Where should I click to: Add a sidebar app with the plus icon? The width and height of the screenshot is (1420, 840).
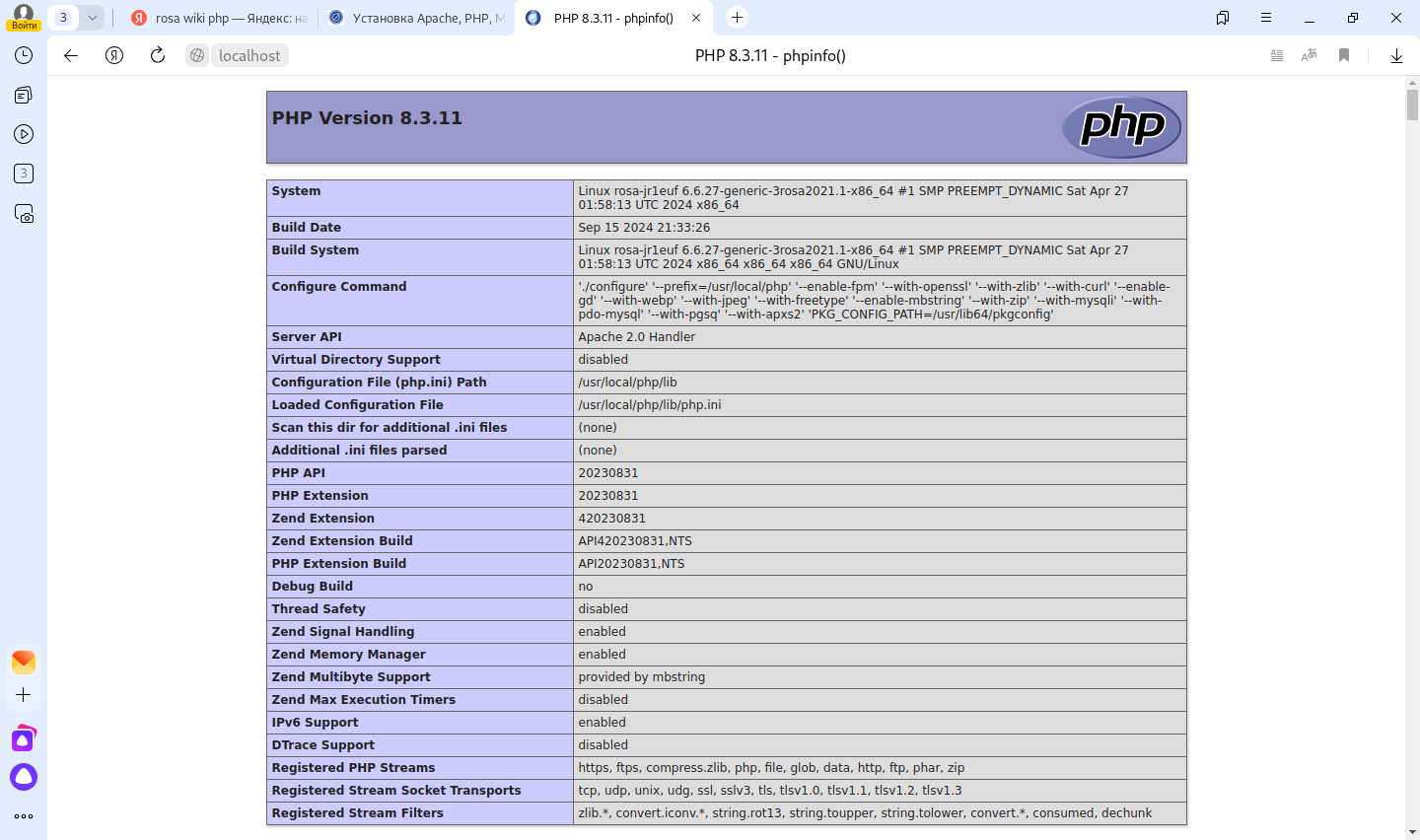coord(24,695)
